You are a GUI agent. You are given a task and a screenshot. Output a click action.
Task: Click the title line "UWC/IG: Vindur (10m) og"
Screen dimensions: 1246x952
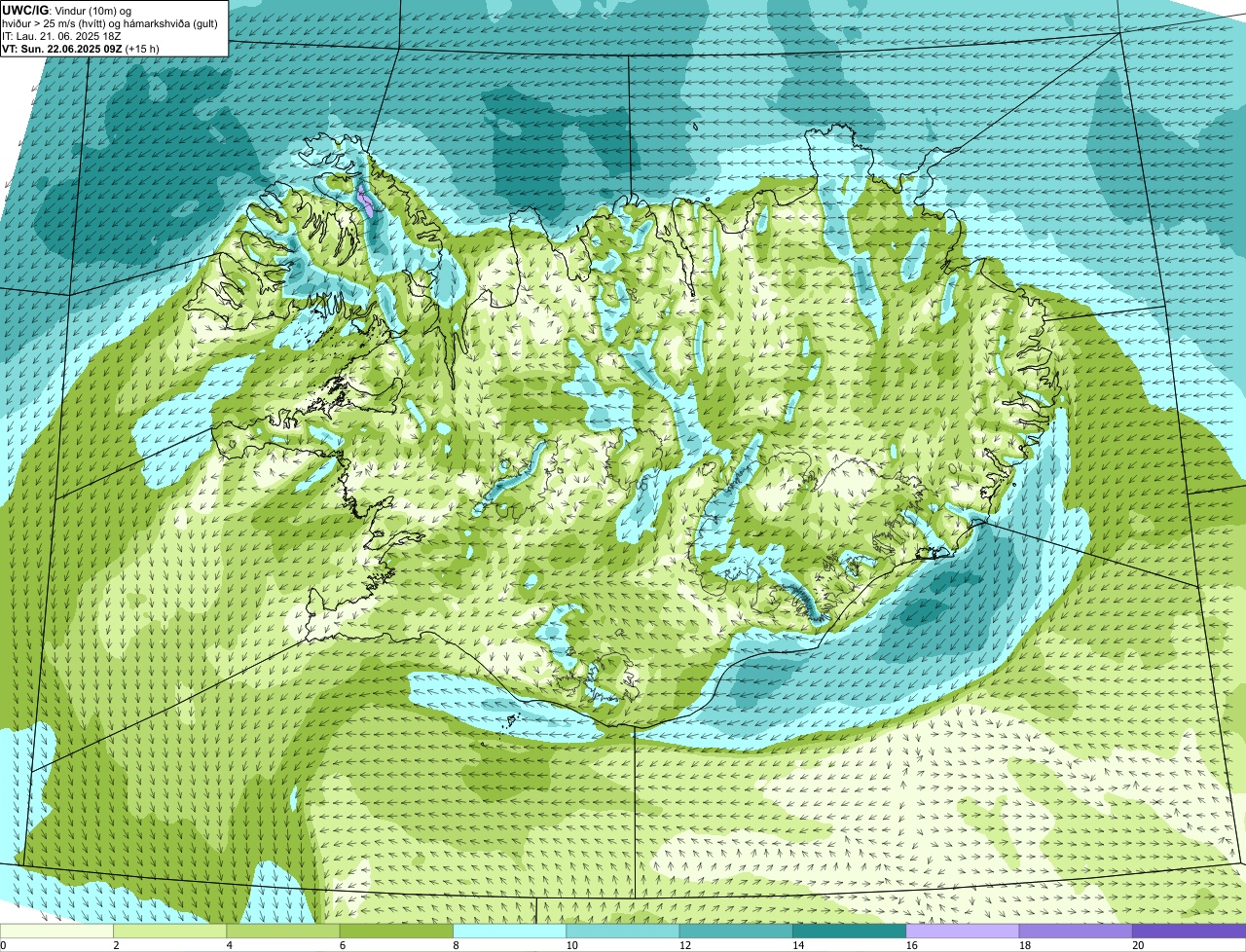67,10
